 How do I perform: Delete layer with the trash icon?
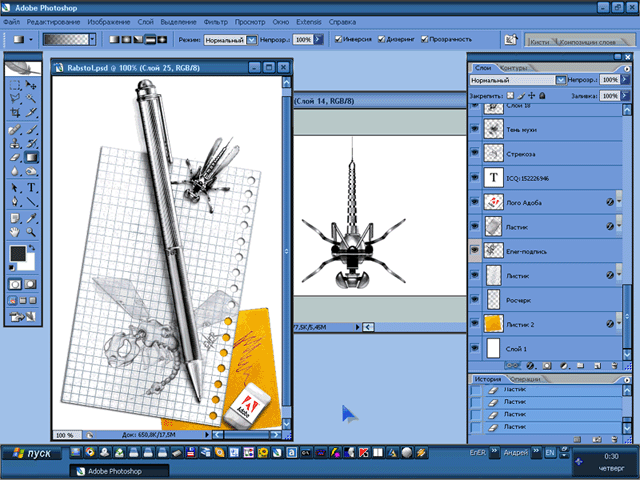coord(614,365)
